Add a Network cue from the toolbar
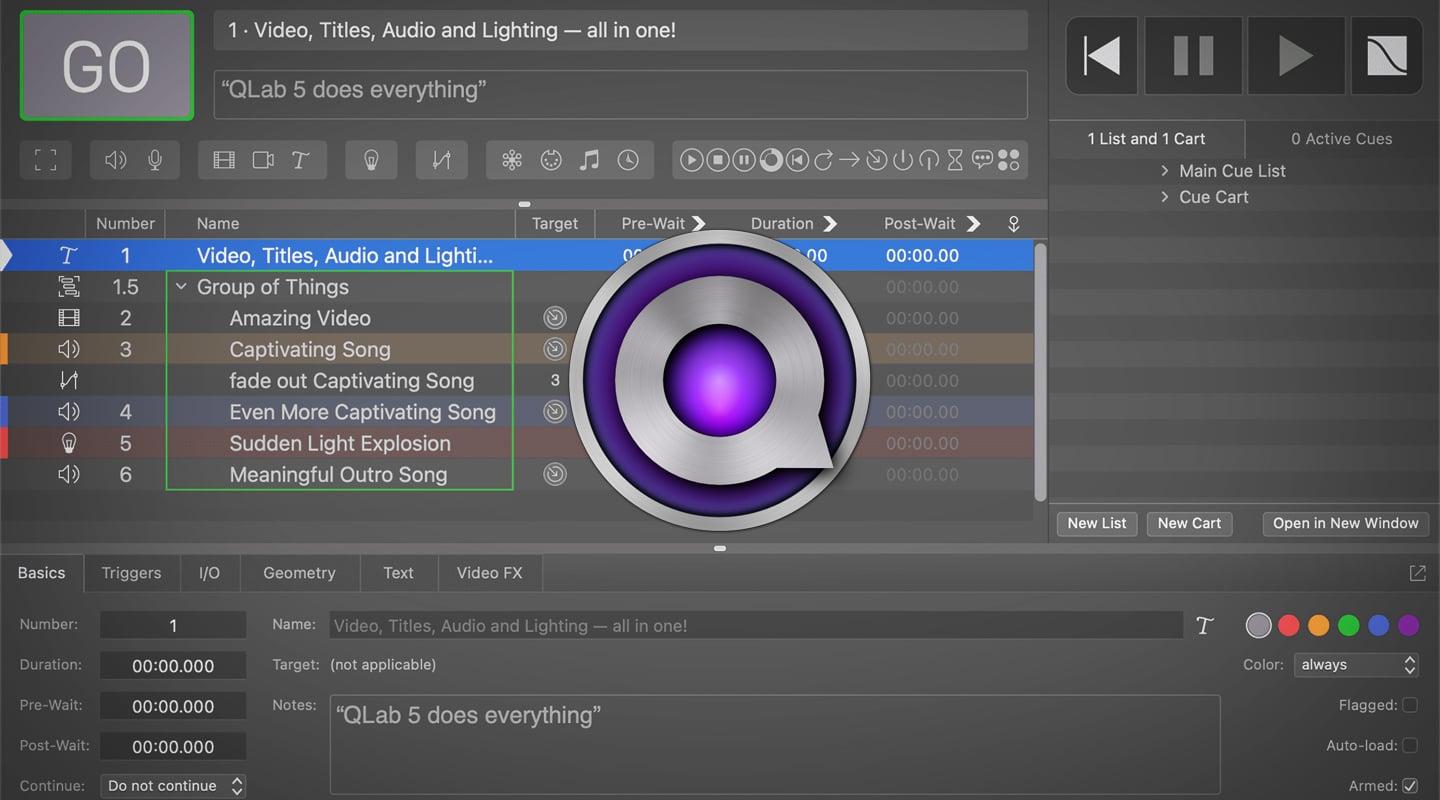Image resolution: width=1440 pixels, height=800 pixels. 512,160
